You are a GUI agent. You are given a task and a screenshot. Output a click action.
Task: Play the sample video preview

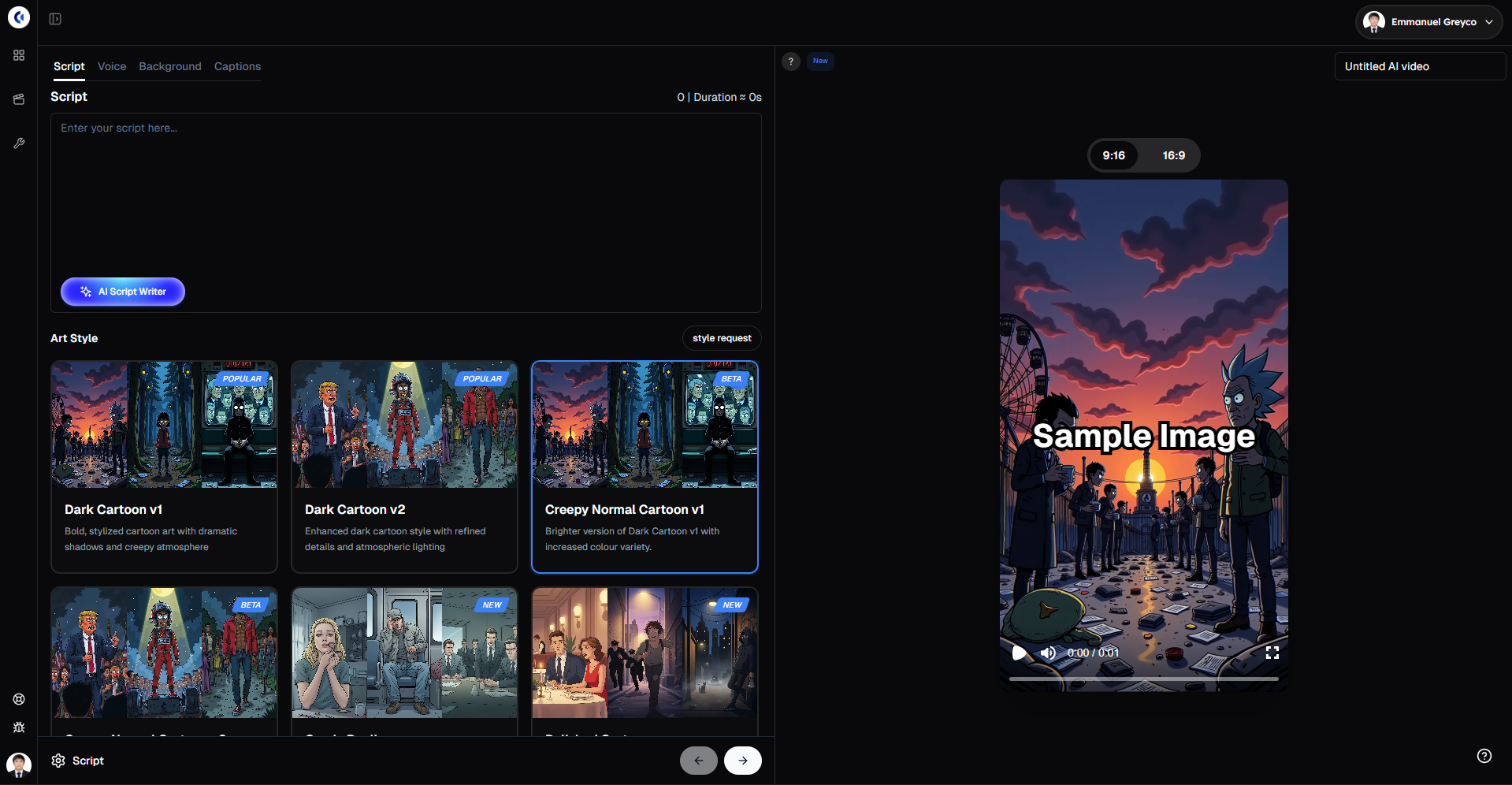(x=1019, y=653)
